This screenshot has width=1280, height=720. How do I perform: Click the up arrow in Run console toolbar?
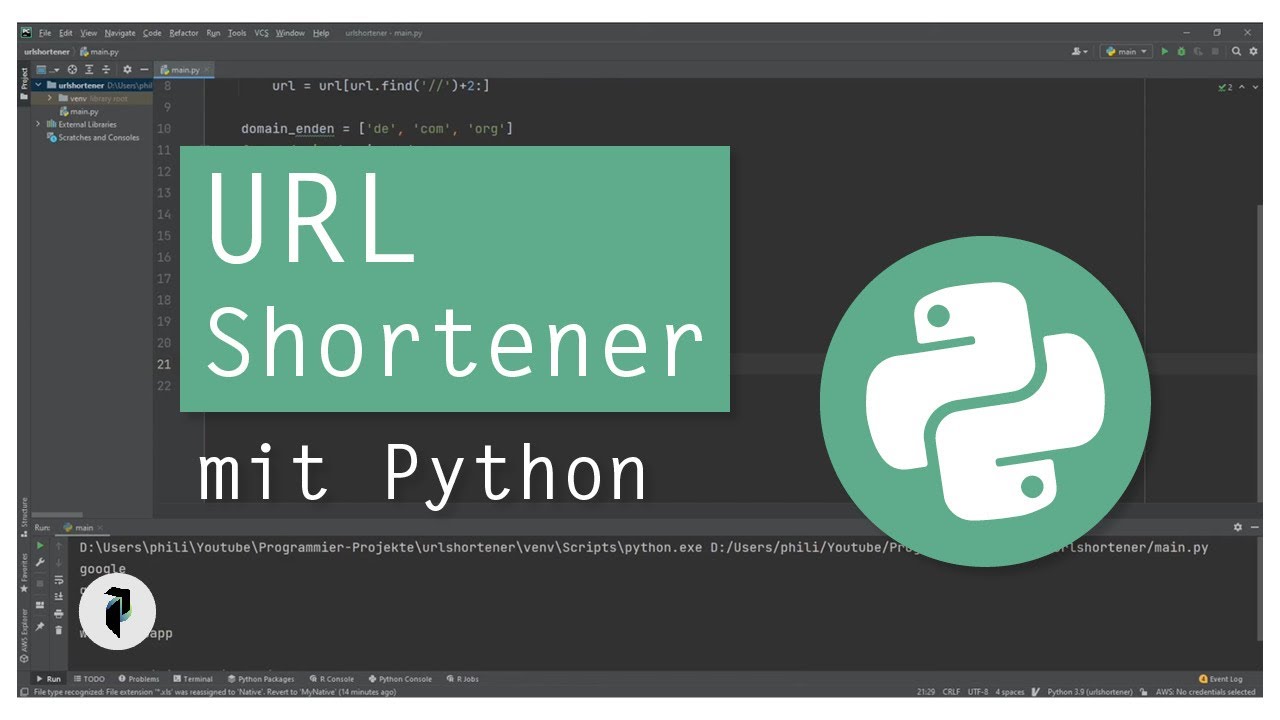[x=59, y=546]
